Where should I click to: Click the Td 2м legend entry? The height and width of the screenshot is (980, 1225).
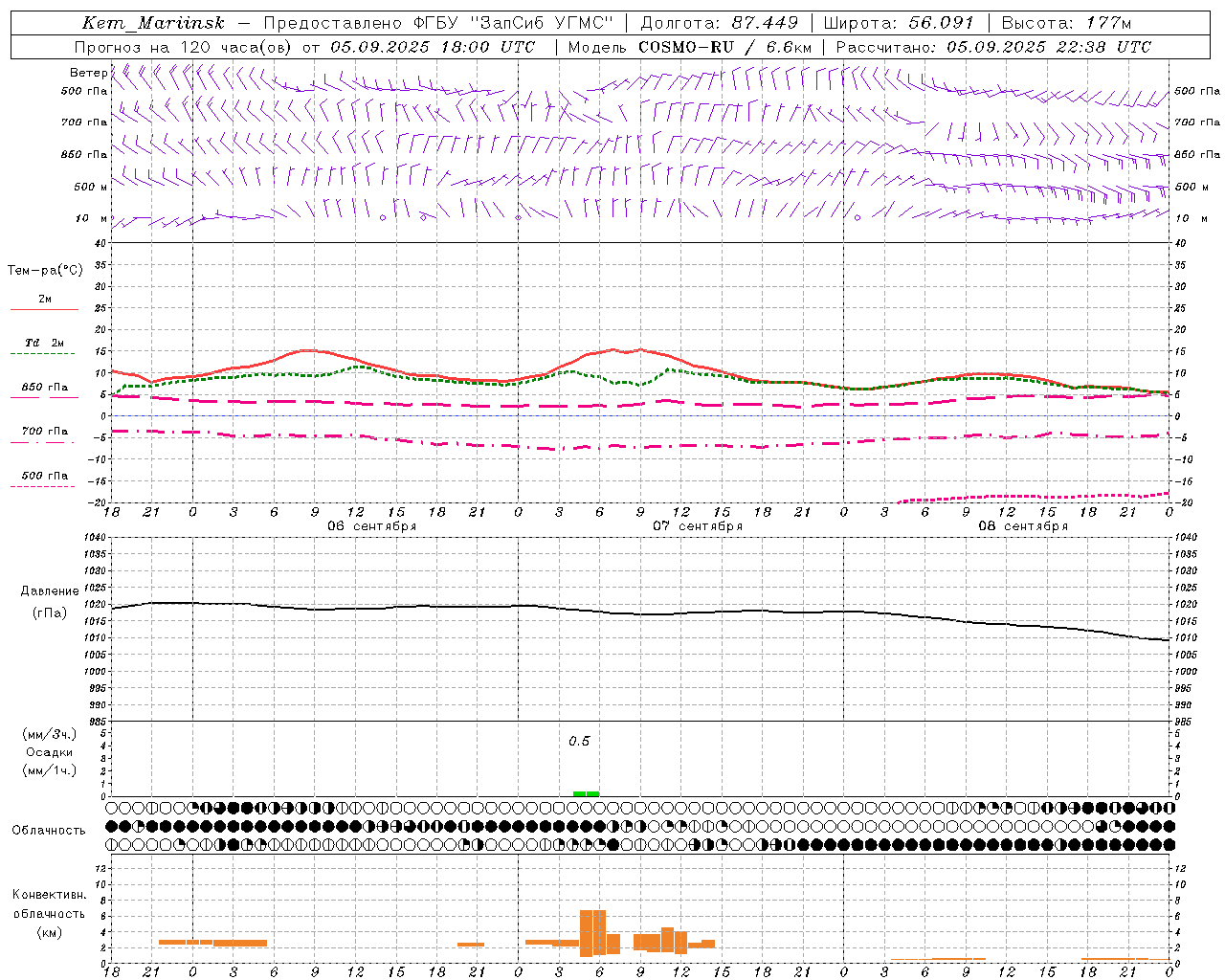tap(44, 343)
